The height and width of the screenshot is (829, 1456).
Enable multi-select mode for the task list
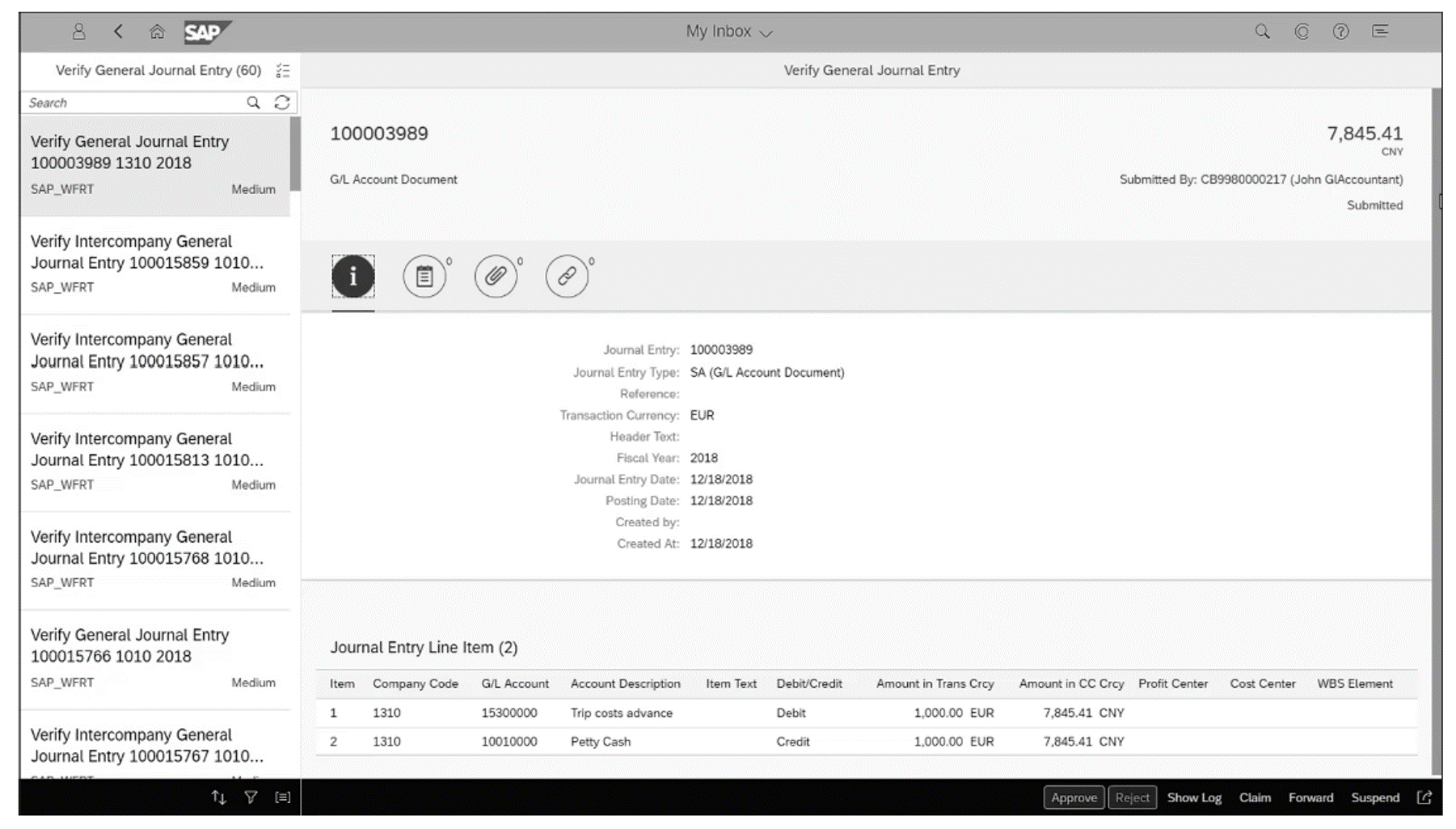pyautogui.click(x=283, y=70)
